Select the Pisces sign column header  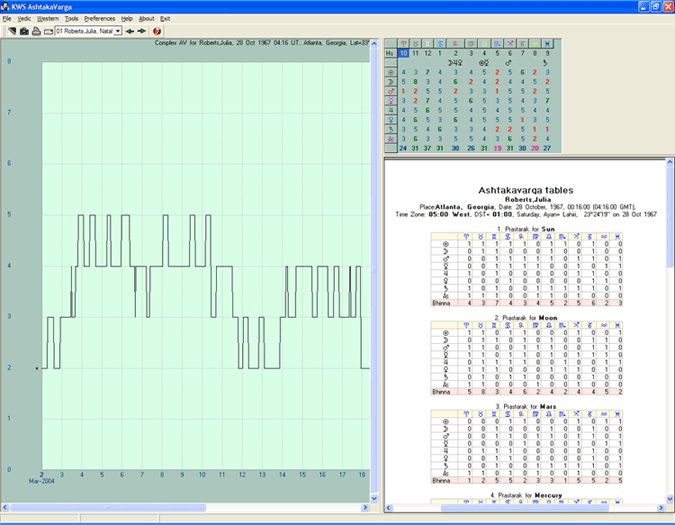547,43
